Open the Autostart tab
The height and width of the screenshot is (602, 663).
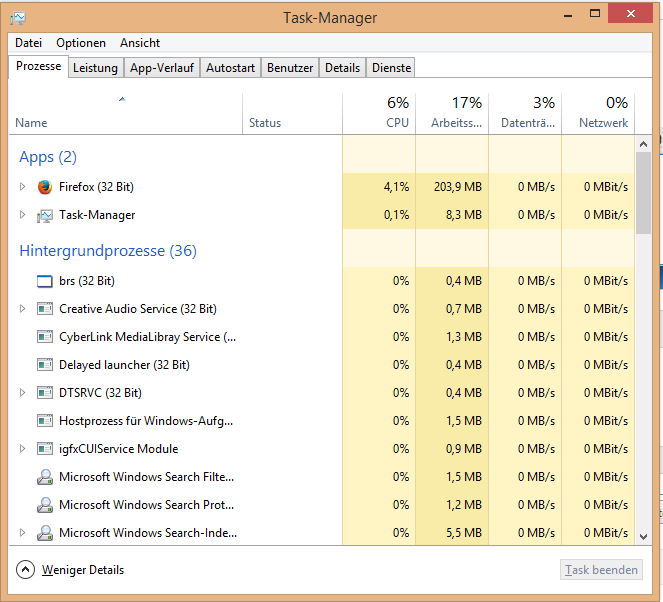(x=230, y=68)
